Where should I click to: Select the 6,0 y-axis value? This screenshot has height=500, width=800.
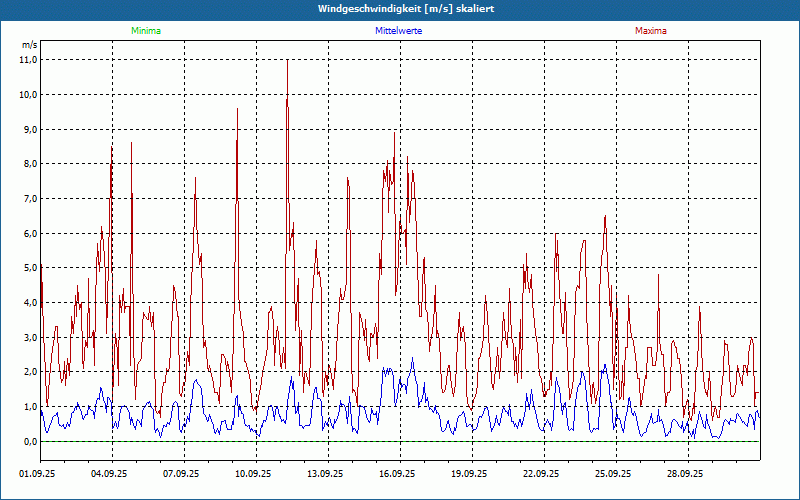(32, 233)
